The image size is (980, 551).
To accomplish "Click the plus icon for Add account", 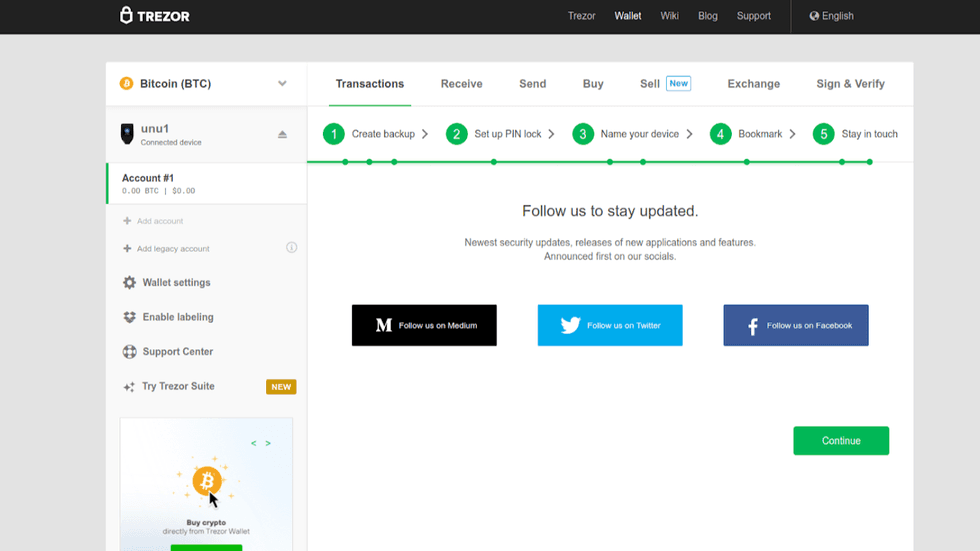I will (x=127, y=221).
